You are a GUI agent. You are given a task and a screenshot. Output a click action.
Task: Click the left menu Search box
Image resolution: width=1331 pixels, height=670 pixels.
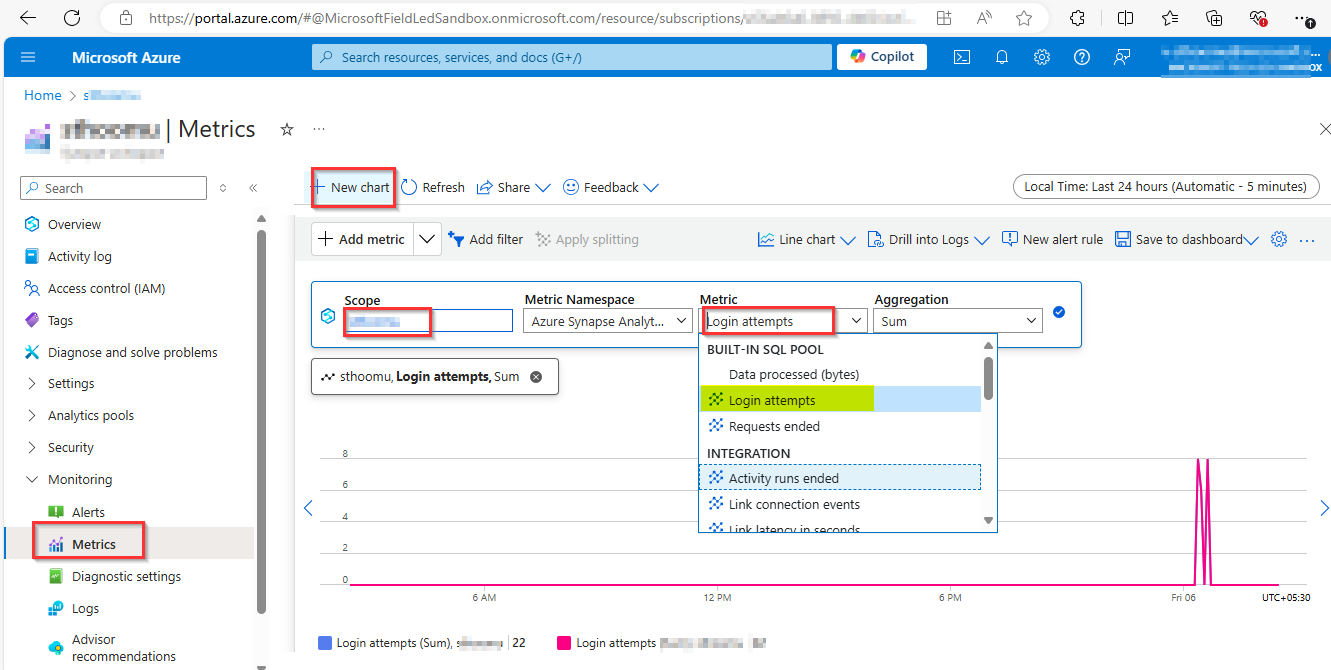click(114, 188)
